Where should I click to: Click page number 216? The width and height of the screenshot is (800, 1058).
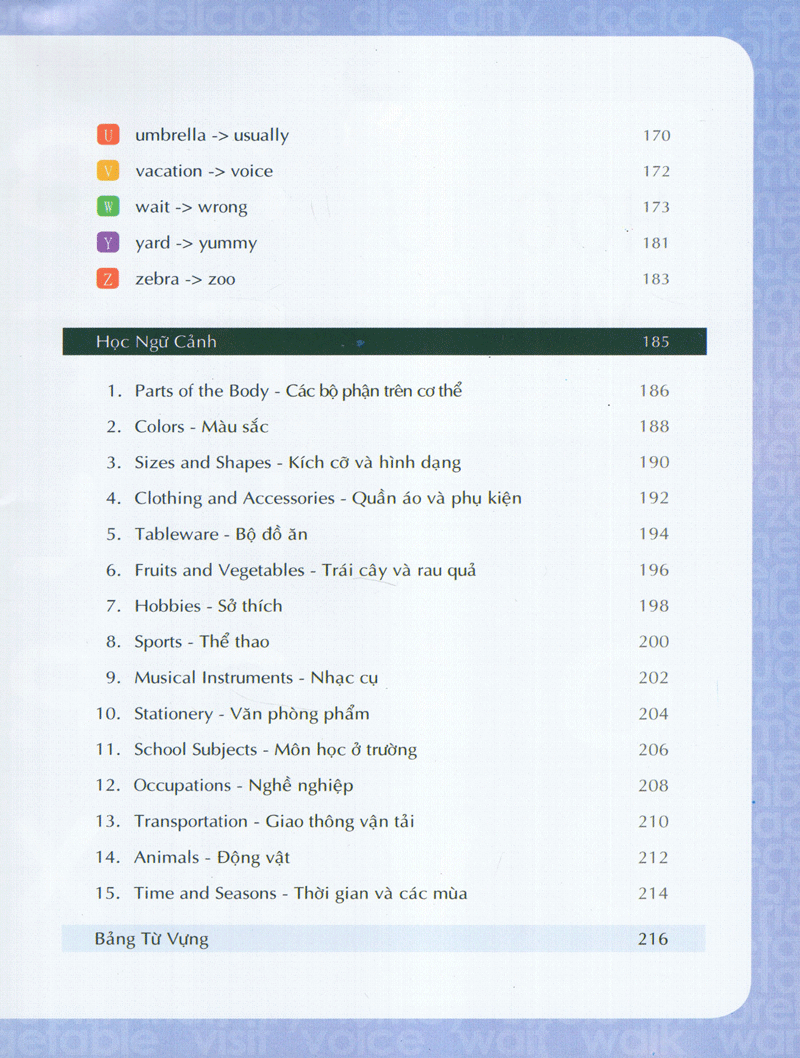pyautogui.click(x=653, y=939)
